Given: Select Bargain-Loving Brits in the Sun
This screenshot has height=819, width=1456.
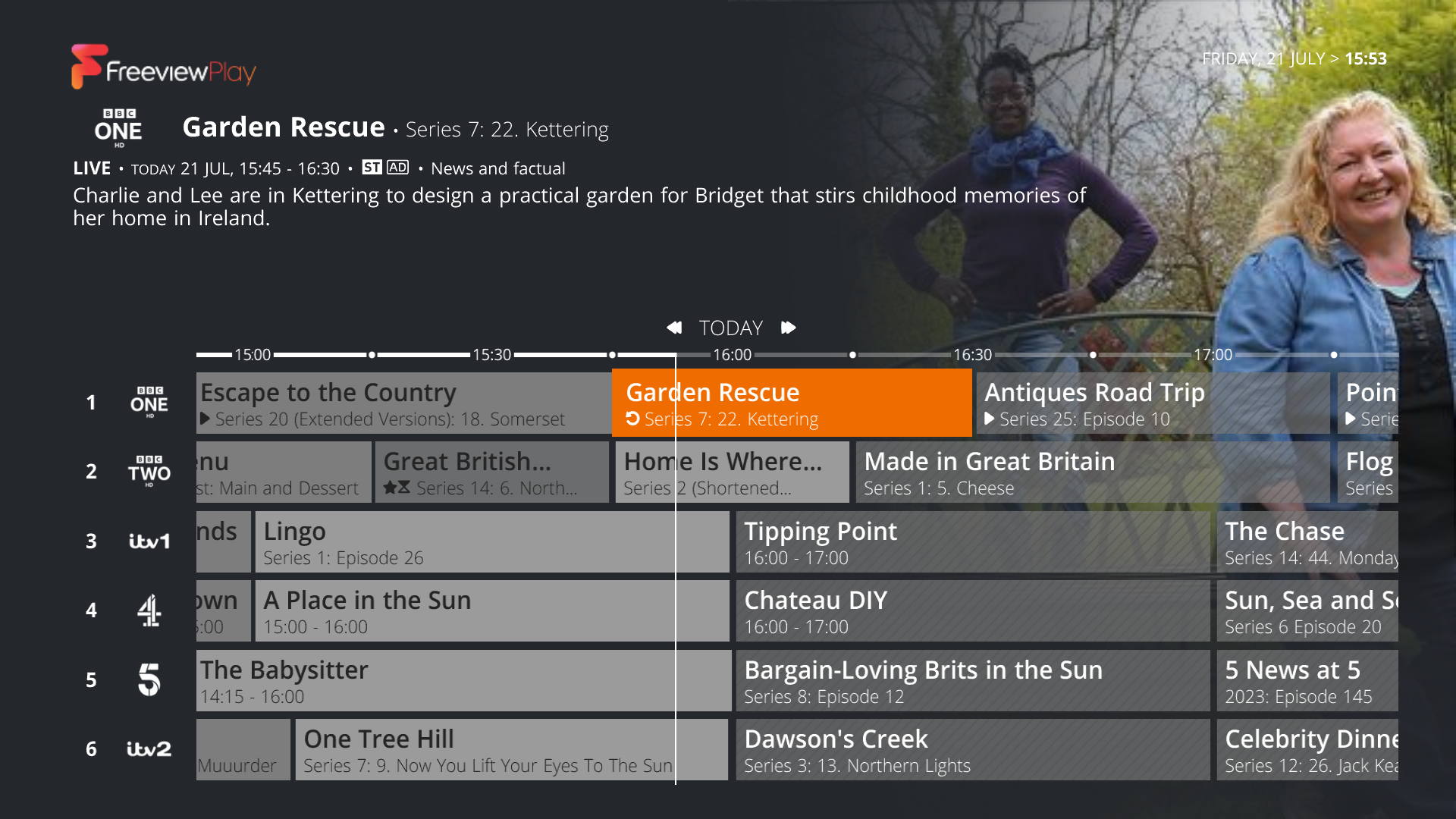Looking at the screenshot, I should (x=973, y=680).
